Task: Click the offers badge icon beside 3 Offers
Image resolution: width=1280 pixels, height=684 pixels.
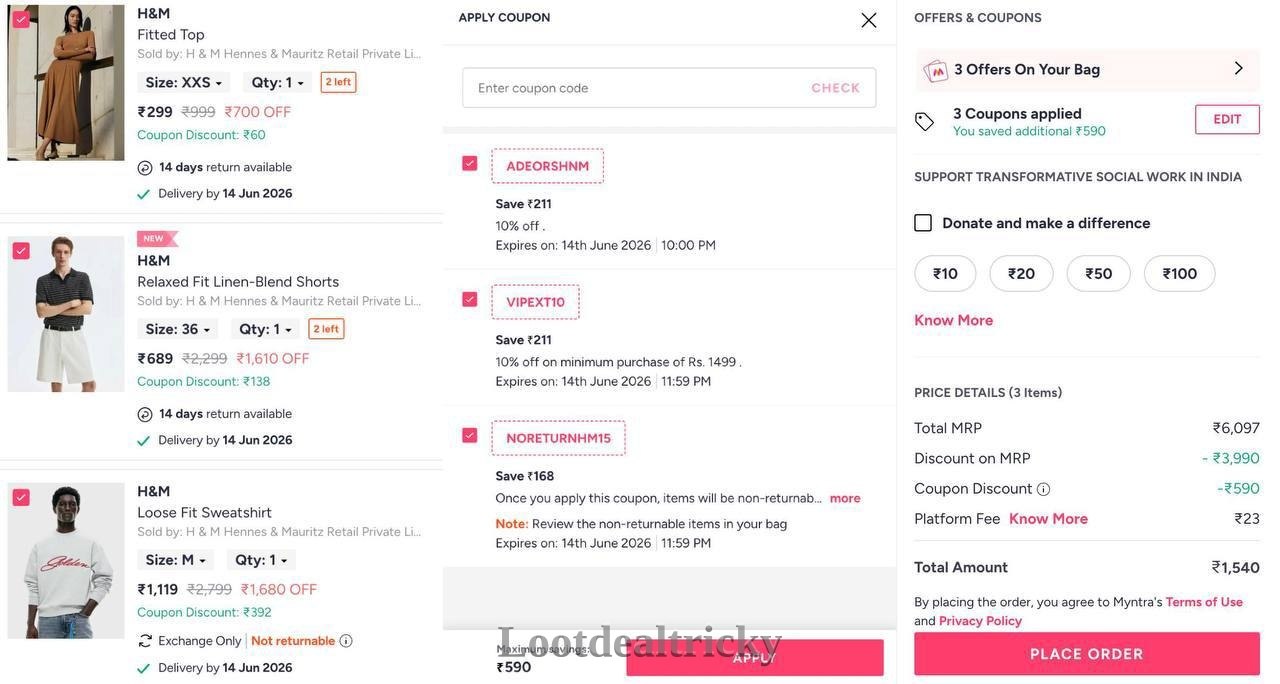Action: tap(936, 70)
